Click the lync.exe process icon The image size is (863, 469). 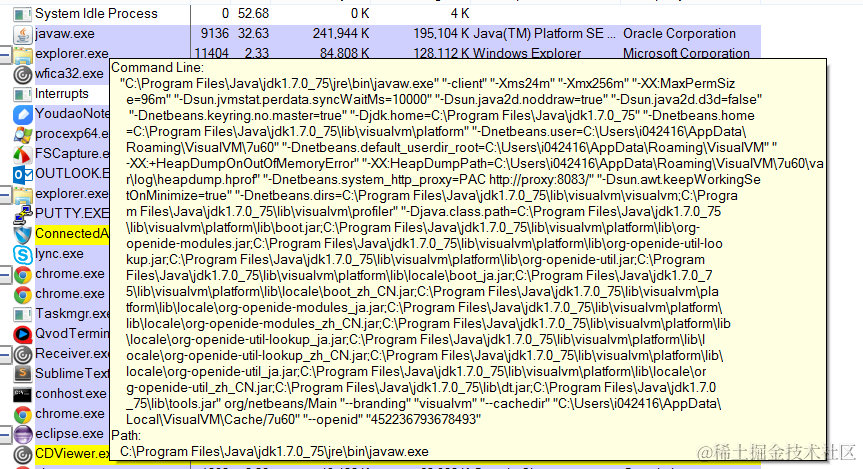coord(23,254)
